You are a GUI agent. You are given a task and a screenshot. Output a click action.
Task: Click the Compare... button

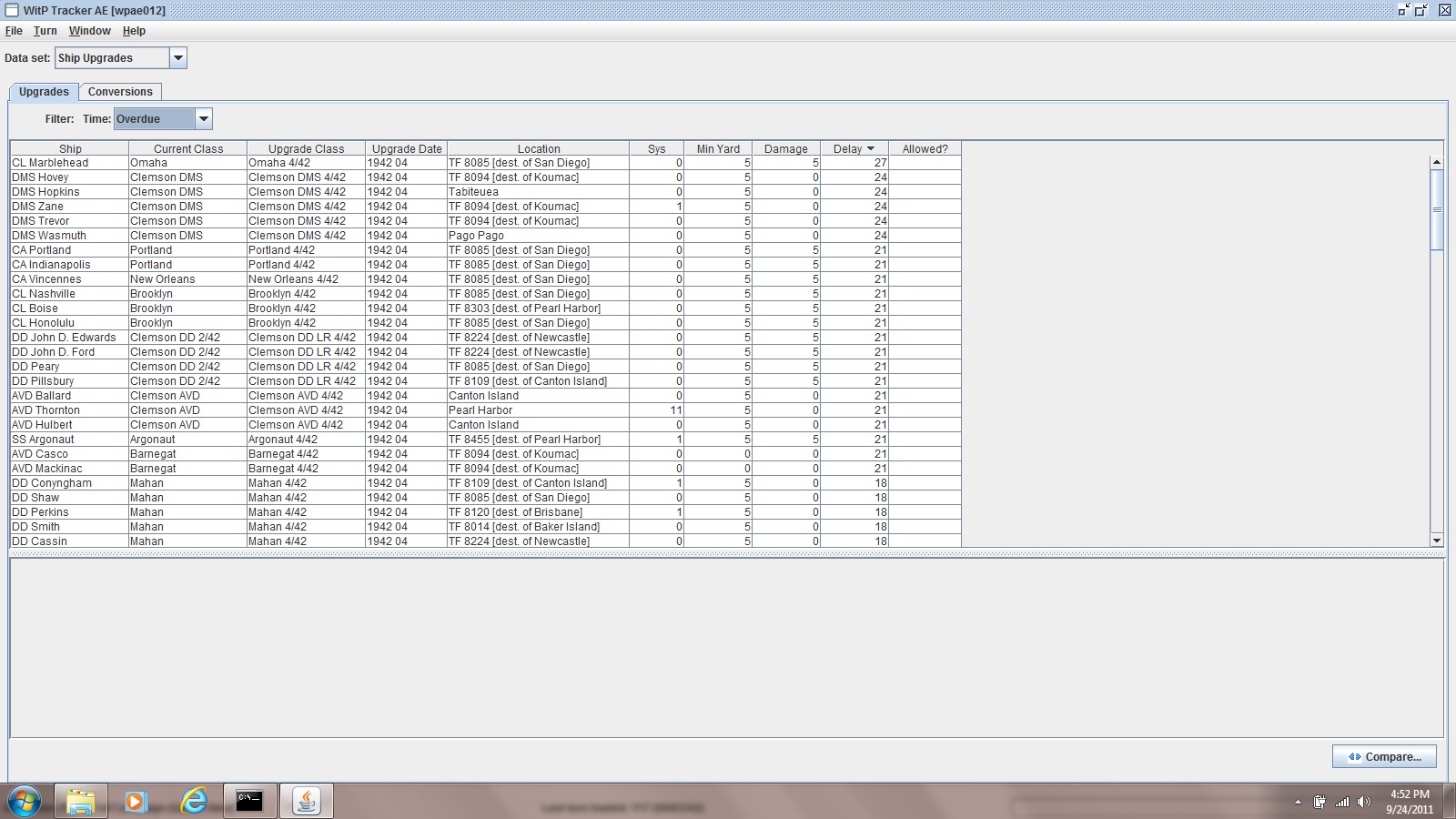tap(1384, 756)
